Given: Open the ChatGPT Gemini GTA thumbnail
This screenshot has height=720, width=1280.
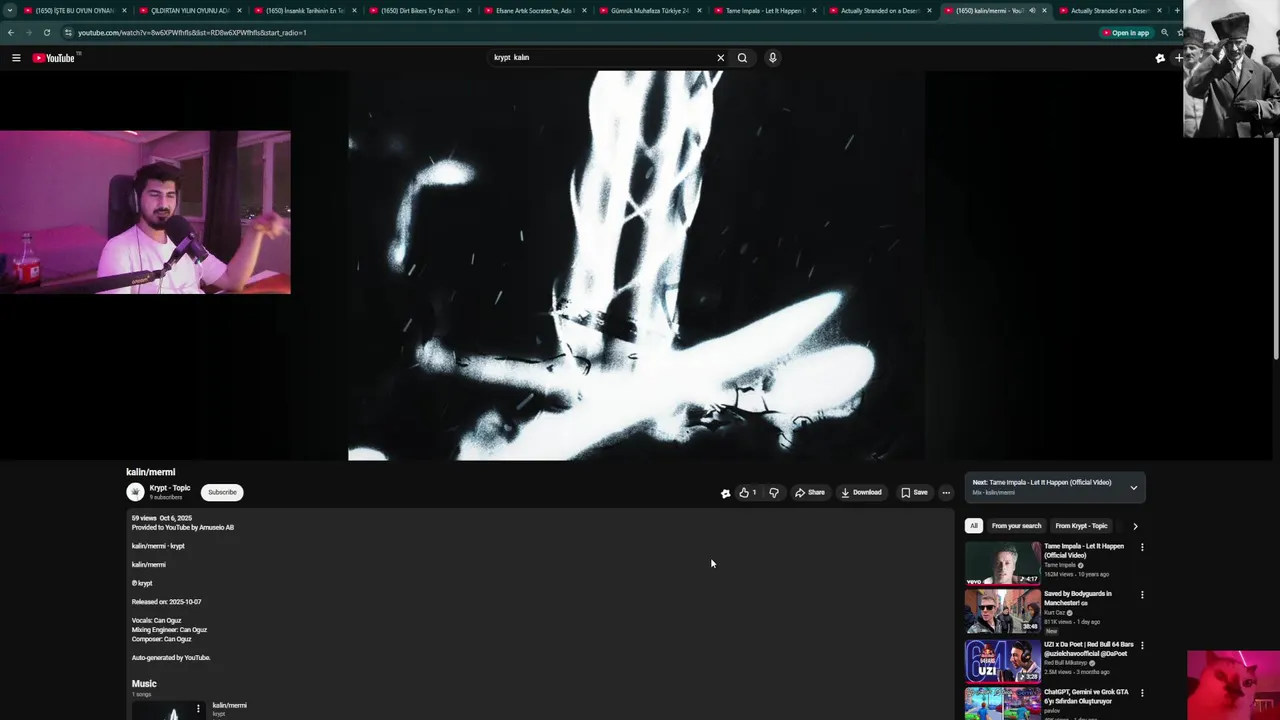Looking at the screenshot, I should point(1002,704).
